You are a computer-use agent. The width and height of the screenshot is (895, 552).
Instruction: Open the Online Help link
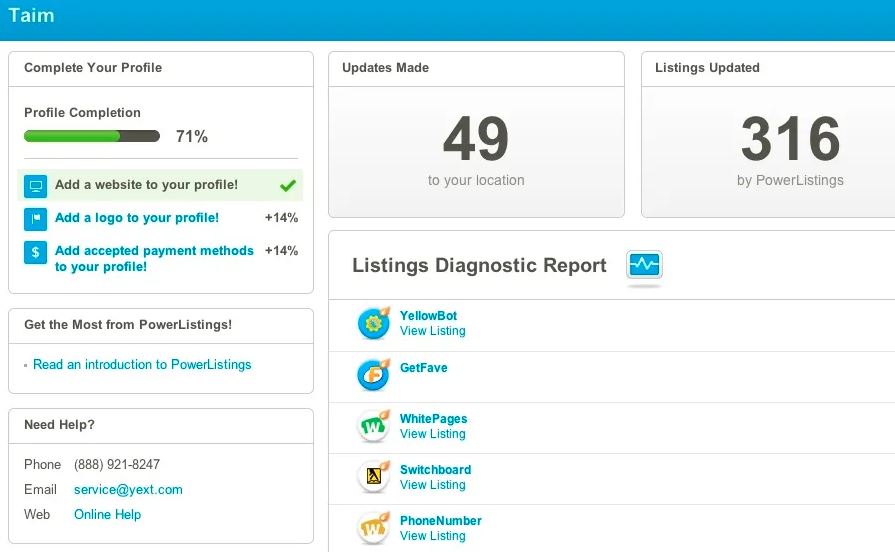107,514
